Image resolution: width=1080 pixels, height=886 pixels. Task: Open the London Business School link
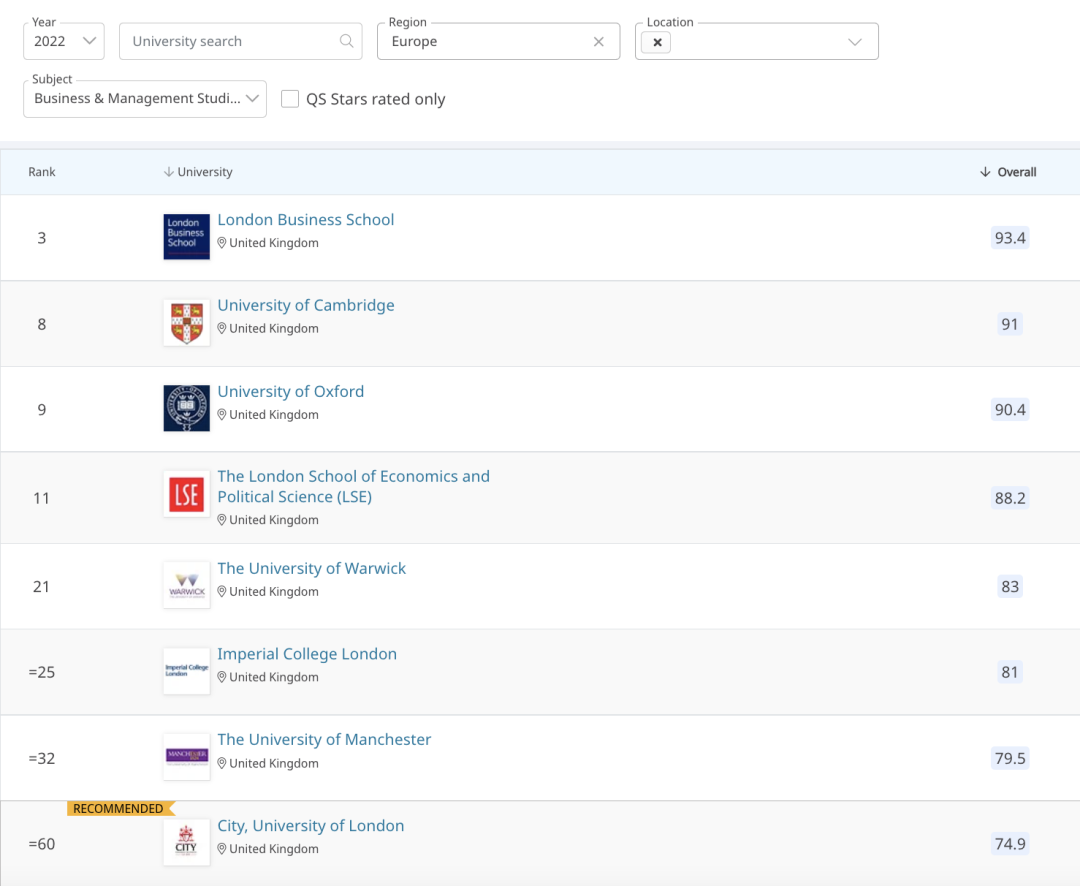[x=306, y=220]
